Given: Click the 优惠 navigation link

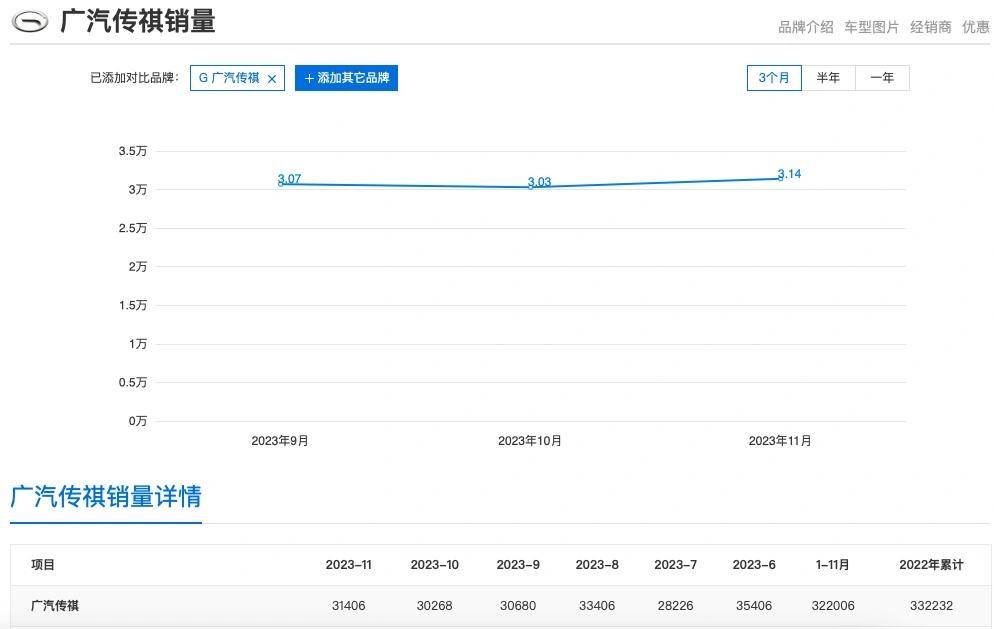Looking at the screenshot, I should (975, 27).
